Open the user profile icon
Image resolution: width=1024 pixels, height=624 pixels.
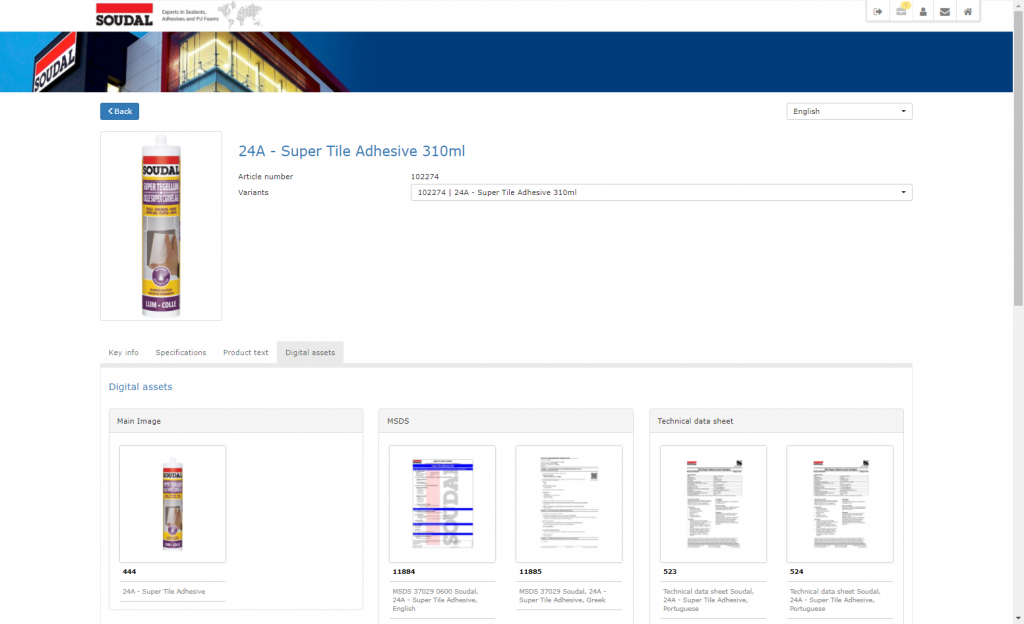point(923,12)
